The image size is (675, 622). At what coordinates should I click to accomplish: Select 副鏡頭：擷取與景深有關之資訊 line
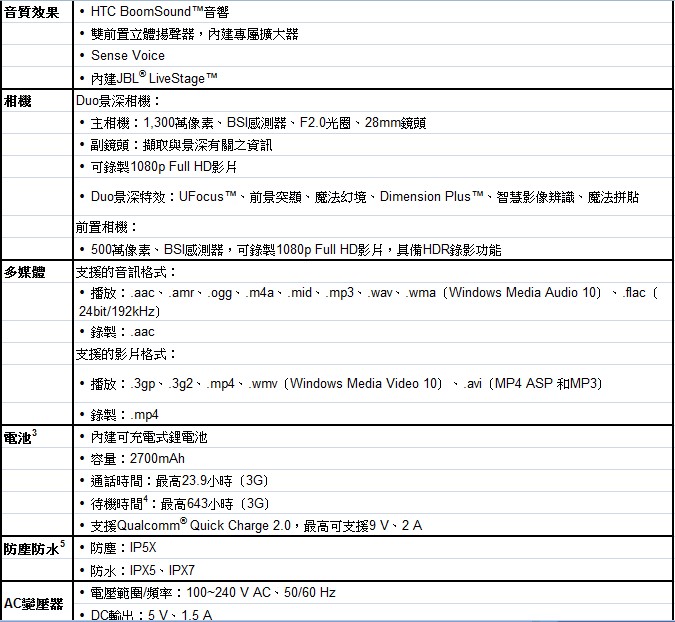pos(181,145)
